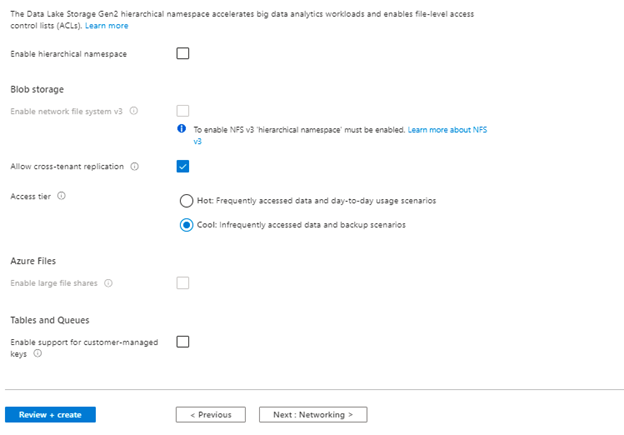Click the Blob storage section heading

click(x=37, y=89)
